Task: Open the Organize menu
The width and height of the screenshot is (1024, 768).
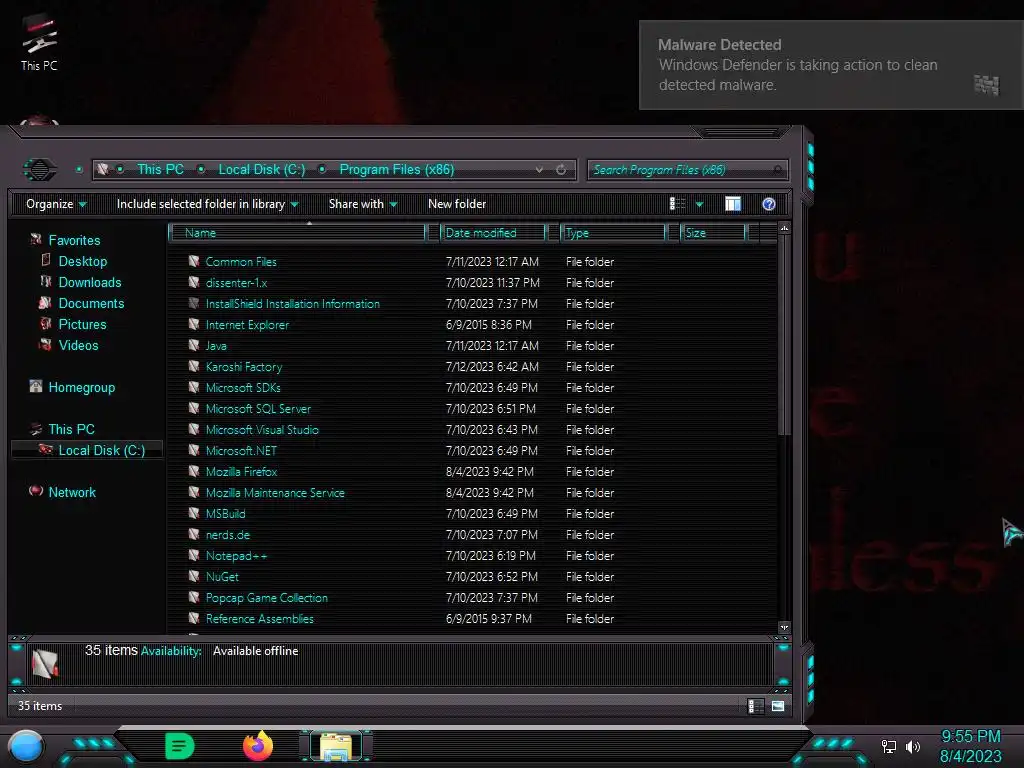Action: 56,204
